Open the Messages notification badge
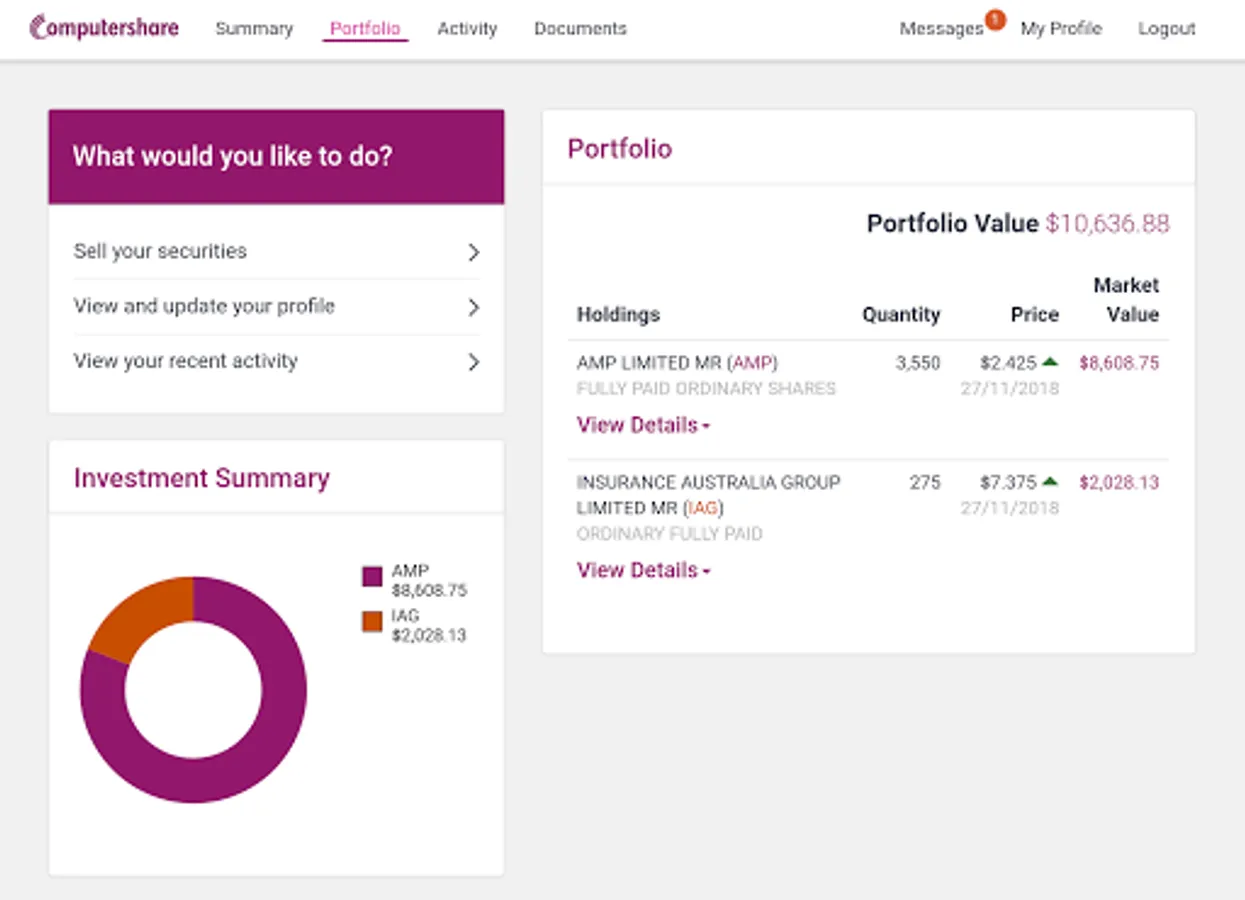 coord(995,19)
